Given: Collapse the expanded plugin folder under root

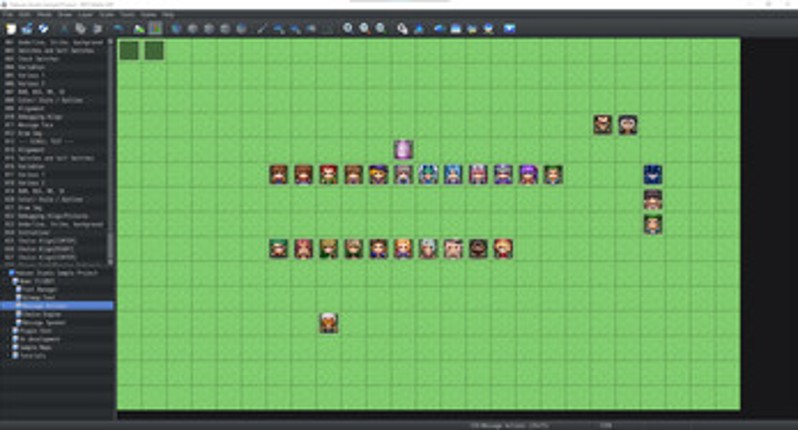Looking at the screenshot, I should 9,281.
